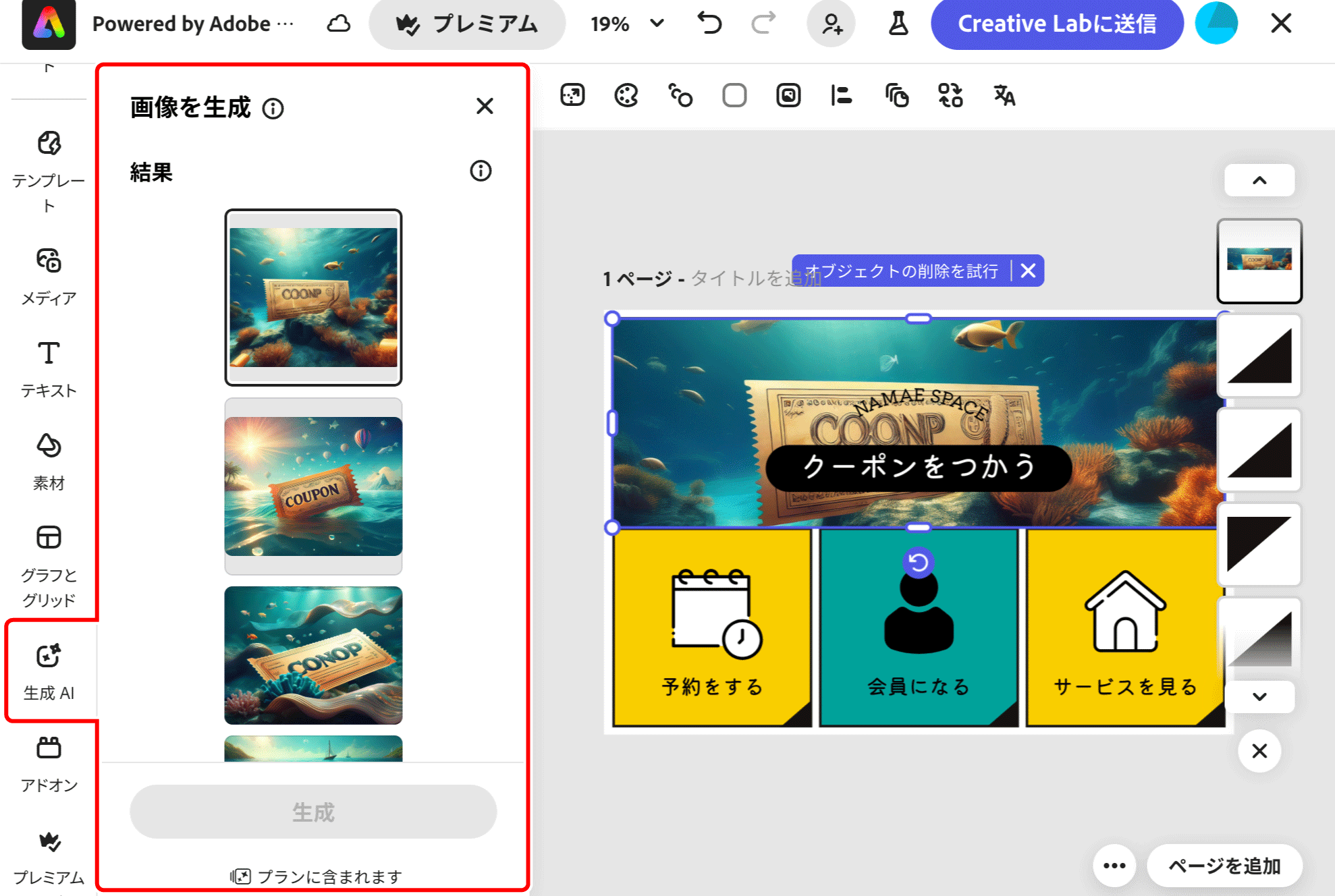Click the Creative Lab flask icon in the header
The height and width of the screenshot is (896, 1335).
[x=898, y=24]
